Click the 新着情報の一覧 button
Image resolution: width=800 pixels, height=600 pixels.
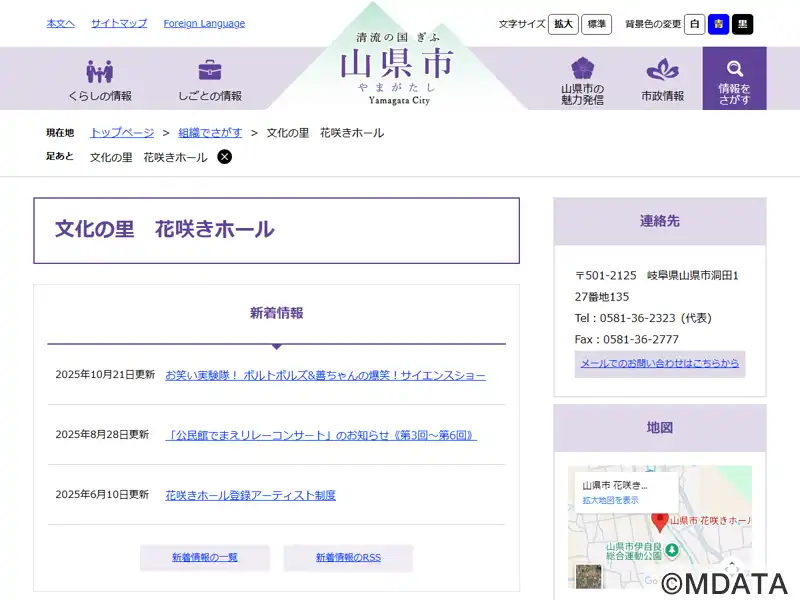(204, 558)
